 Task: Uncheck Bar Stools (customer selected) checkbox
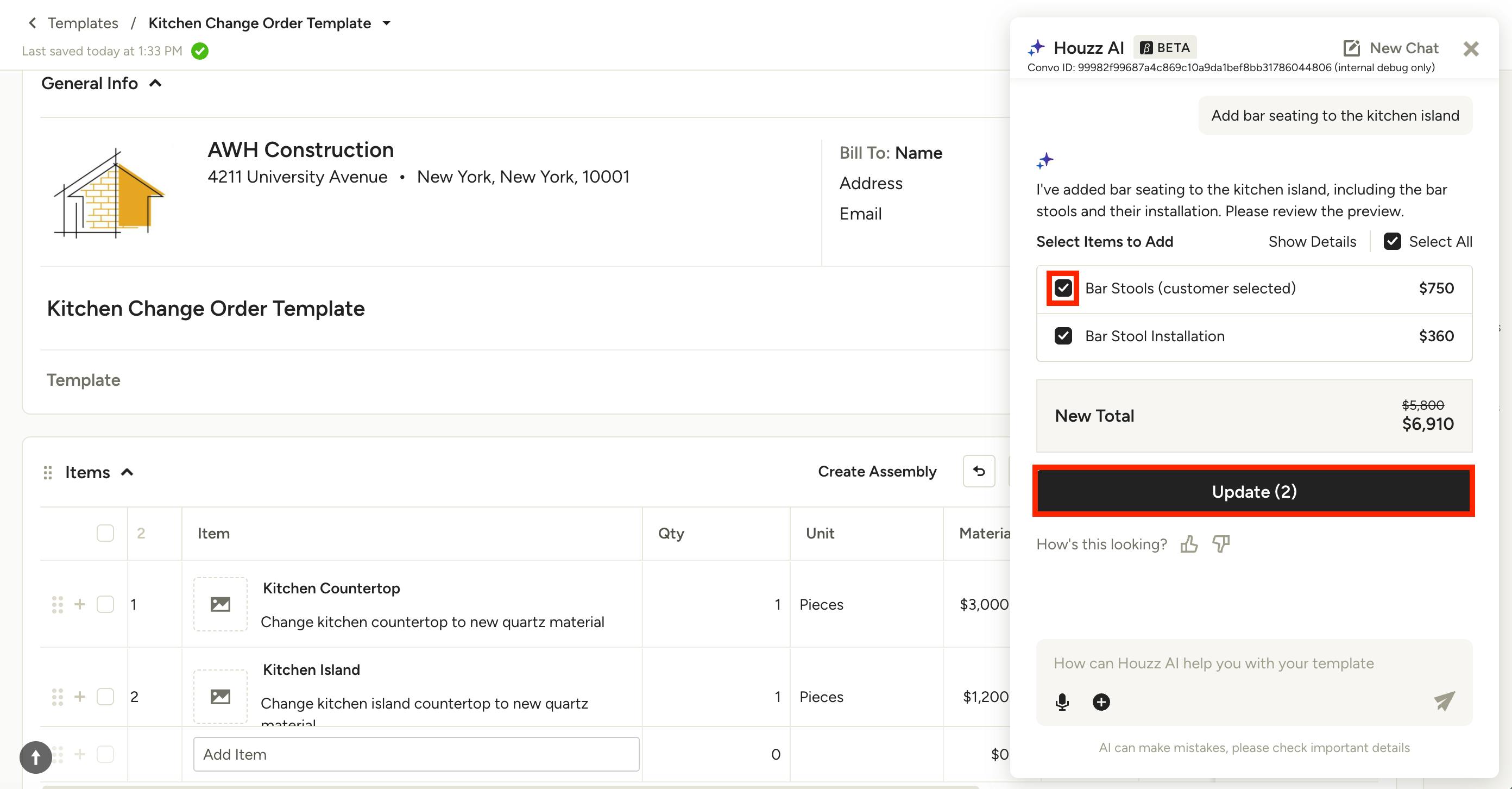[x=1063, y=288]
